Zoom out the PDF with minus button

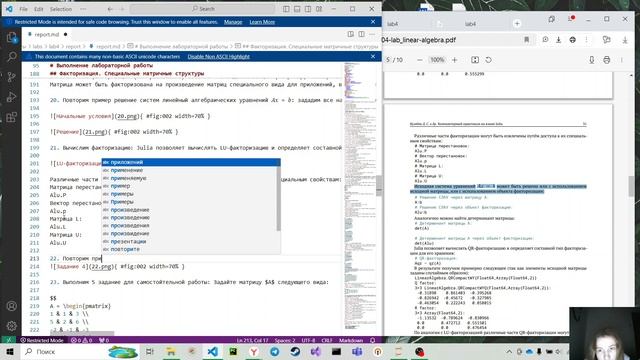pos(420,60)
